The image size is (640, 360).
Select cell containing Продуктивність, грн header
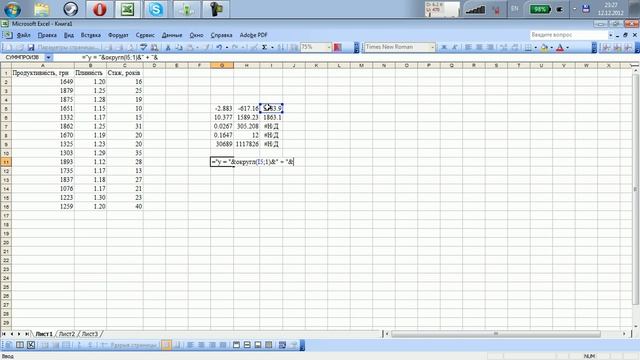coord(43,73)
